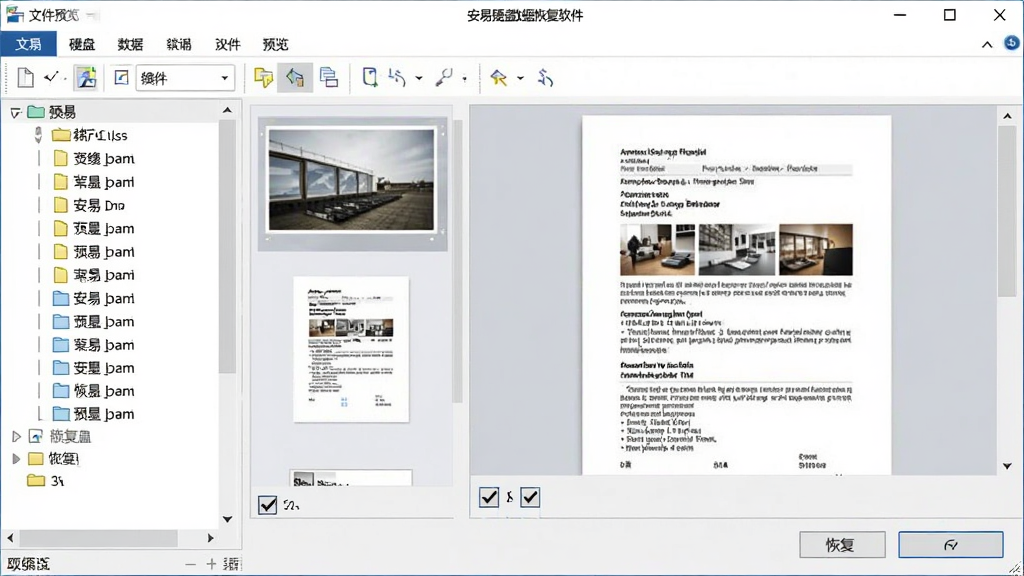Click the outlined button right of the 恢复 button

click(951, 545)
